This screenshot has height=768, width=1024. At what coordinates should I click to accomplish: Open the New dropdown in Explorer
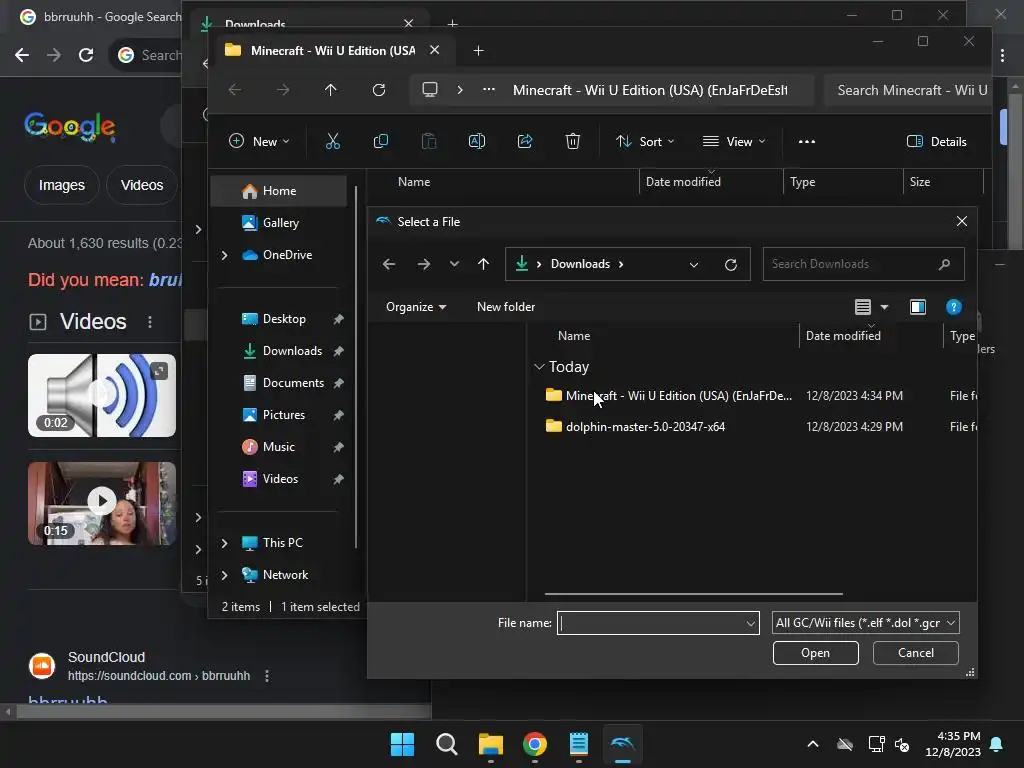(259, 141)
